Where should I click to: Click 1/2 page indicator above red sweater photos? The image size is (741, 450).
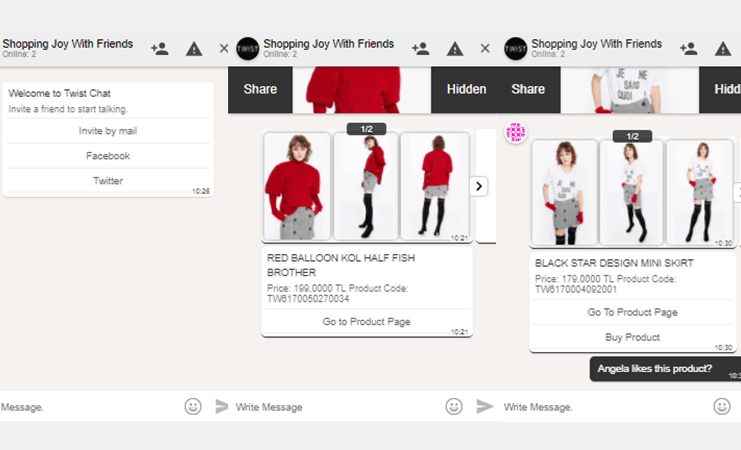click(367, 129)
